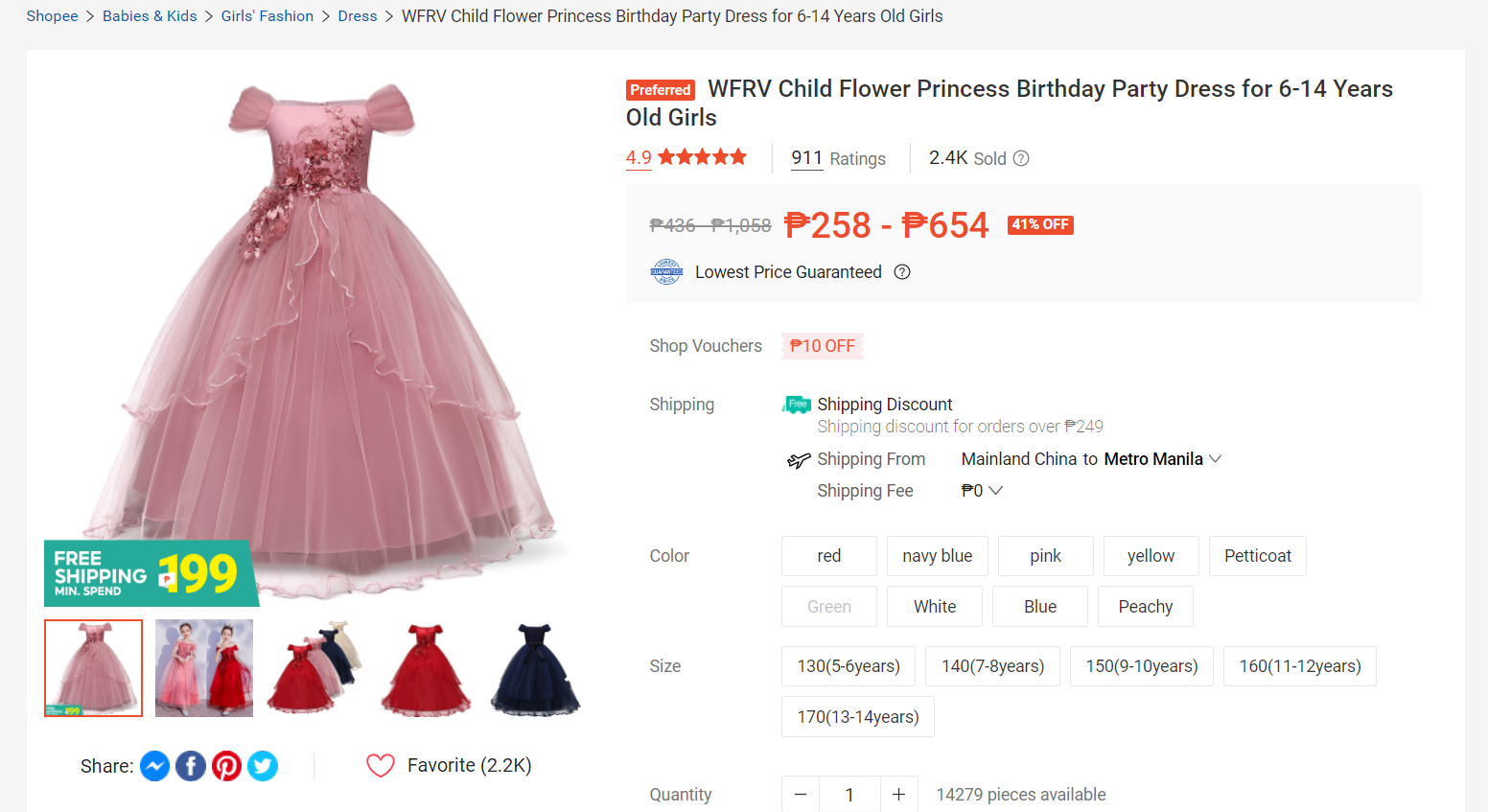The image size is (1488, 812).
Task: Share product on Facebook
Action: point(191,766)
